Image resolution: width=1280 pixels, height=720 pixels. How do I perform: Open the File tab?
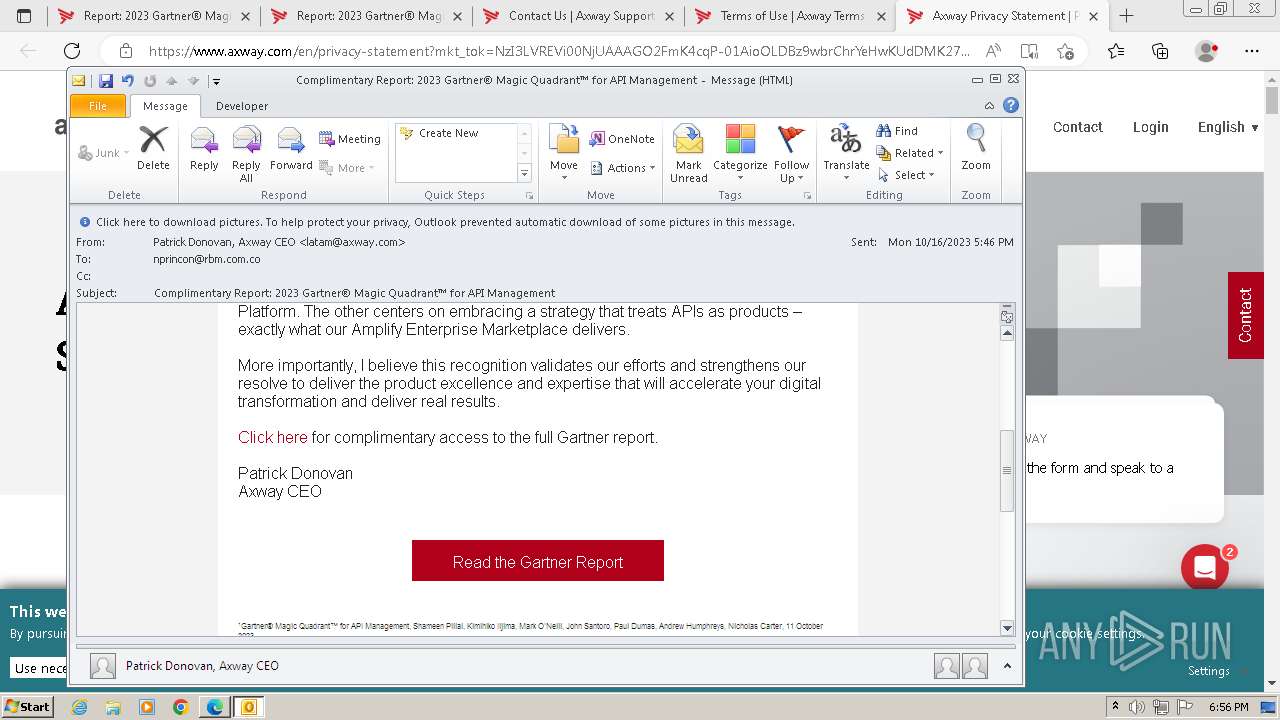(x=98, y=106)
